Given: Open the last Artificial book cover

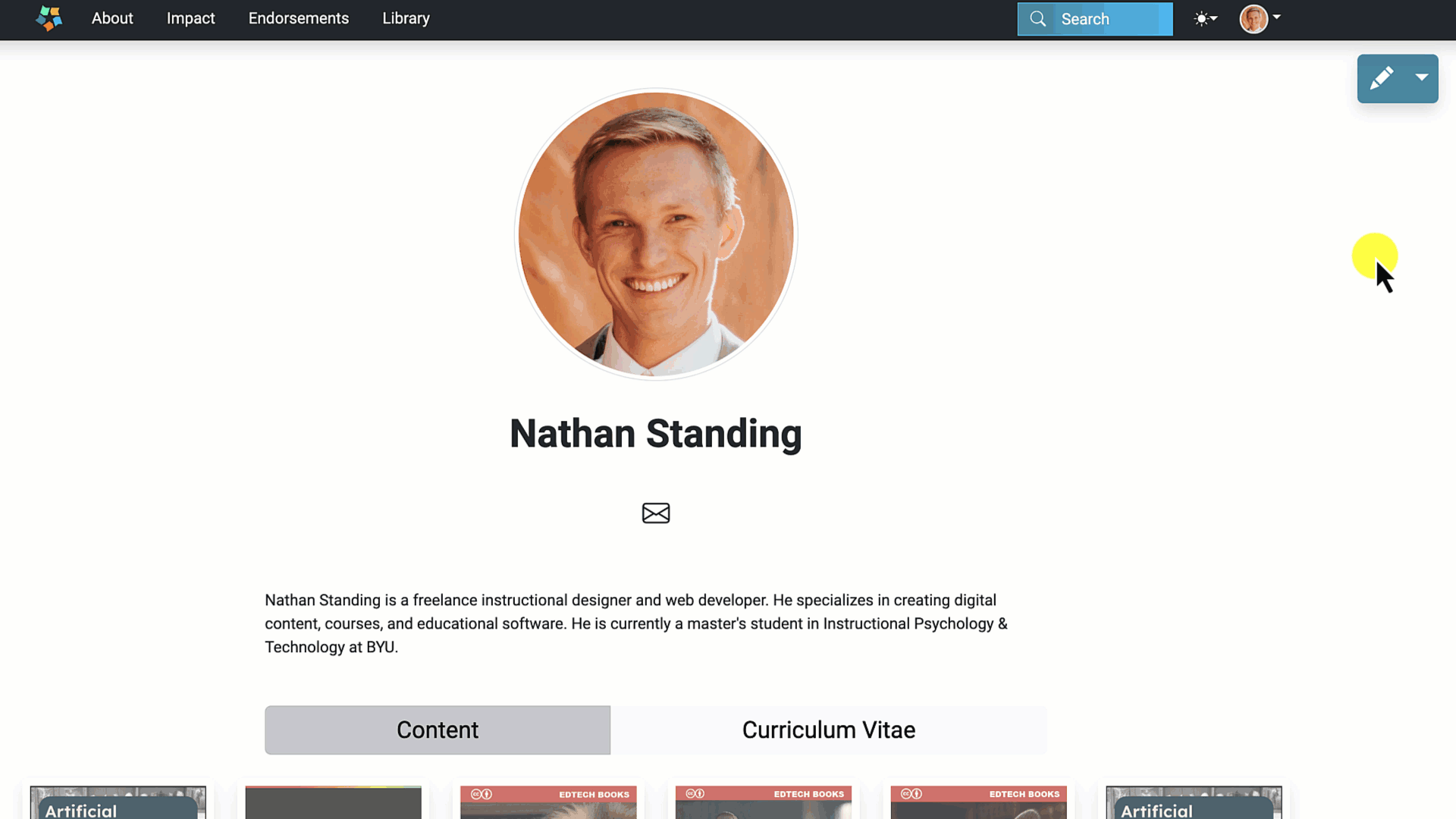Looking at the screenshot, I should [x=1194, y=802].
